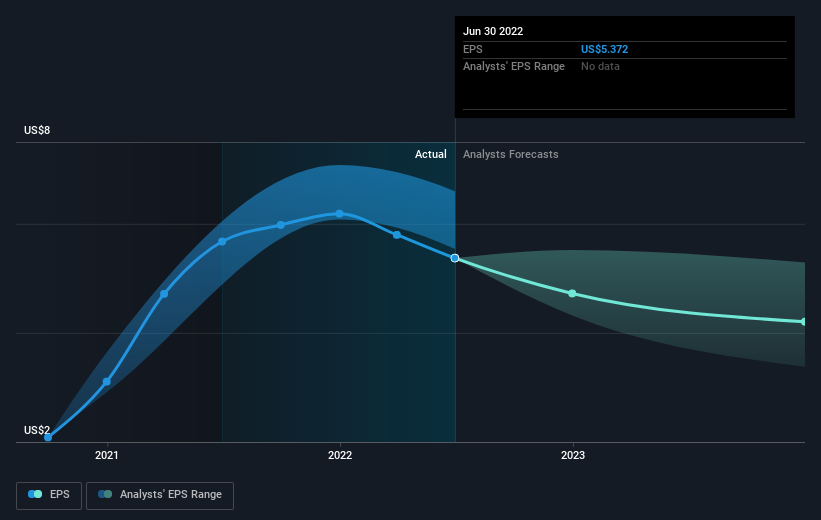Select the Jun 30 2022 EPS data point
The width and height of the screenshot is (821, 520).
tap(455, 258)
